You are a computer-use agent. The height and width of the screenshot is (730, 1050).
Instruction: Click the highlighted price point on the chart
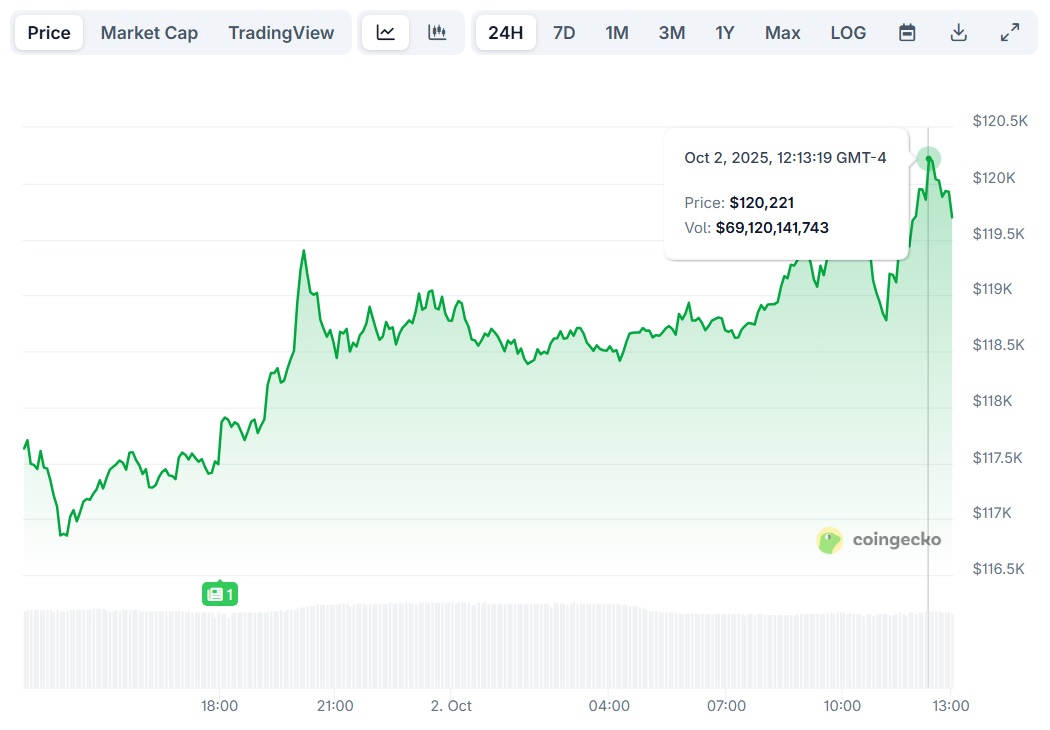(929, 158)
